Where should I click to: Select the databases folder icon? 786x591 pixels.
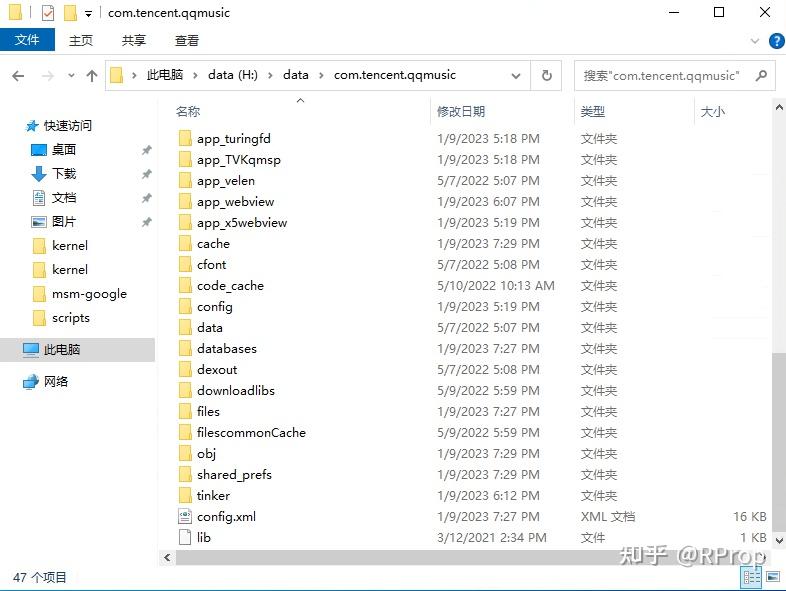click(x=185, y=348)
